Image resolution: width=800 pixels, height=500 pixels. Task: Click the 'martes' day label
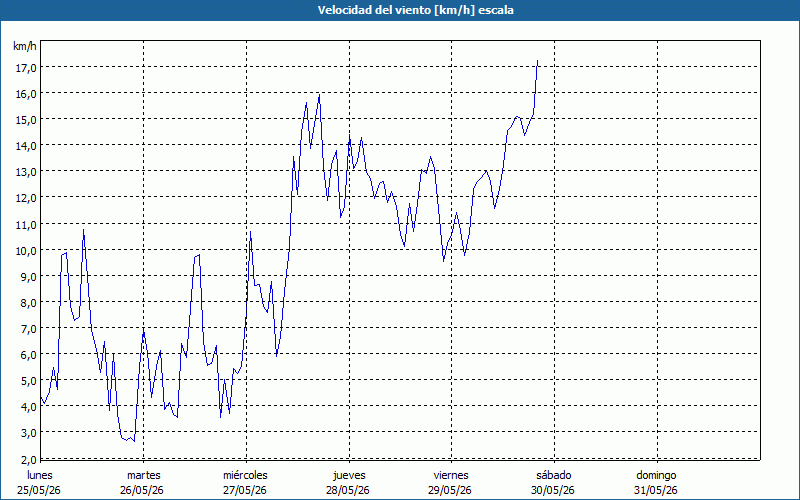click(x=144, y=475)
